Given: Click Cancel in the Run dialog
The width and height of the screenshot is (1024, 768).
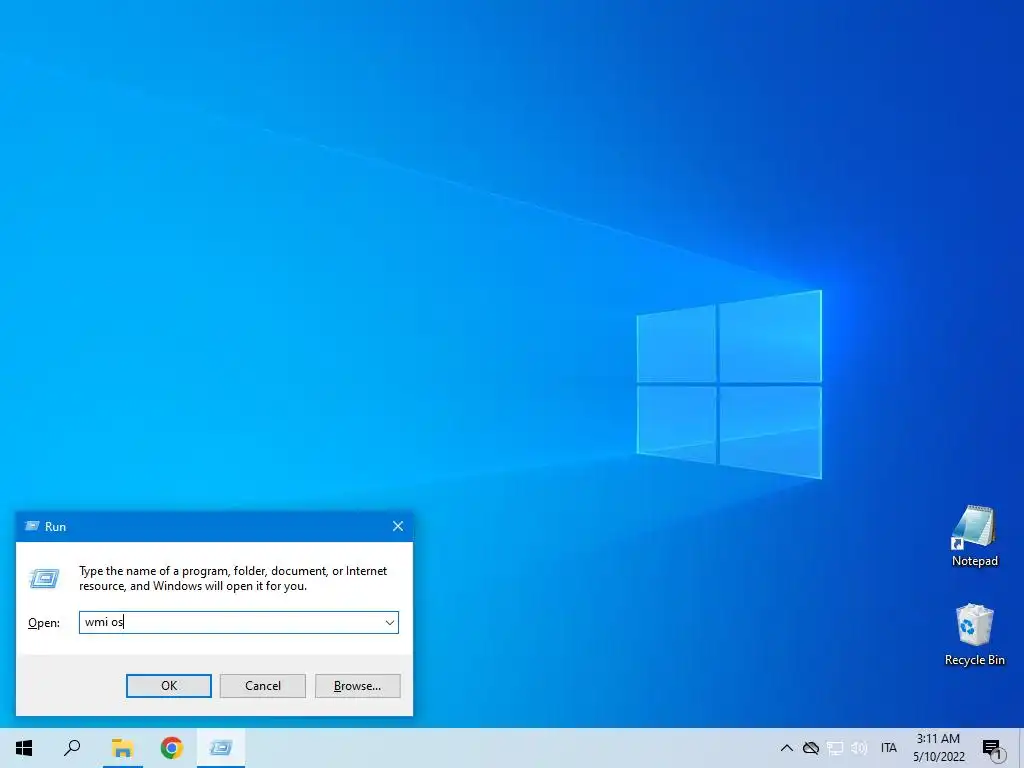Looking at the screenshot, I should click(263, 686).
